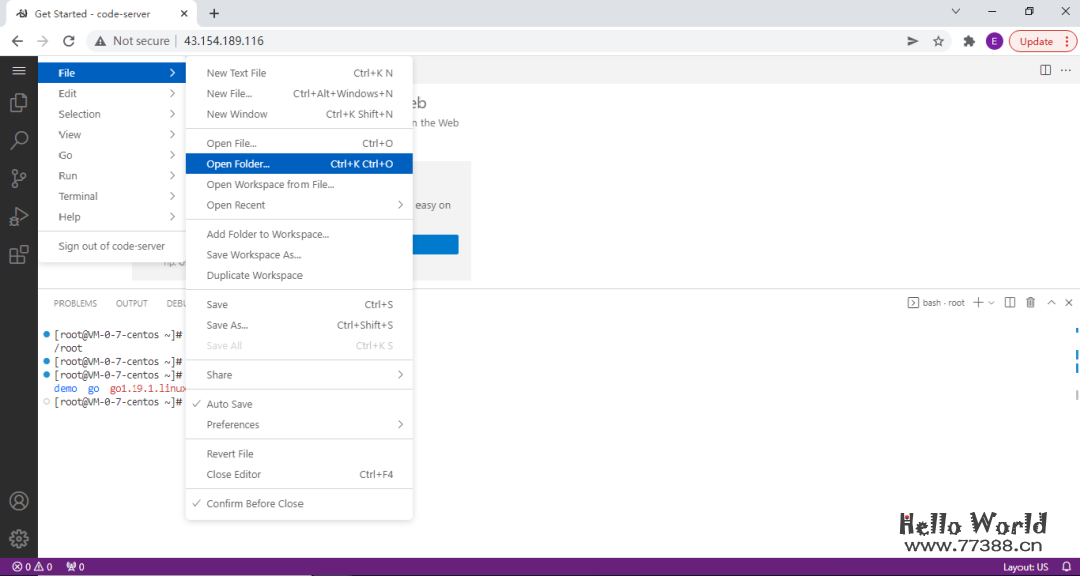1080x576 pixels.
Task: Toggle Auto Save in File menu
Action: [x=229, y=404]
